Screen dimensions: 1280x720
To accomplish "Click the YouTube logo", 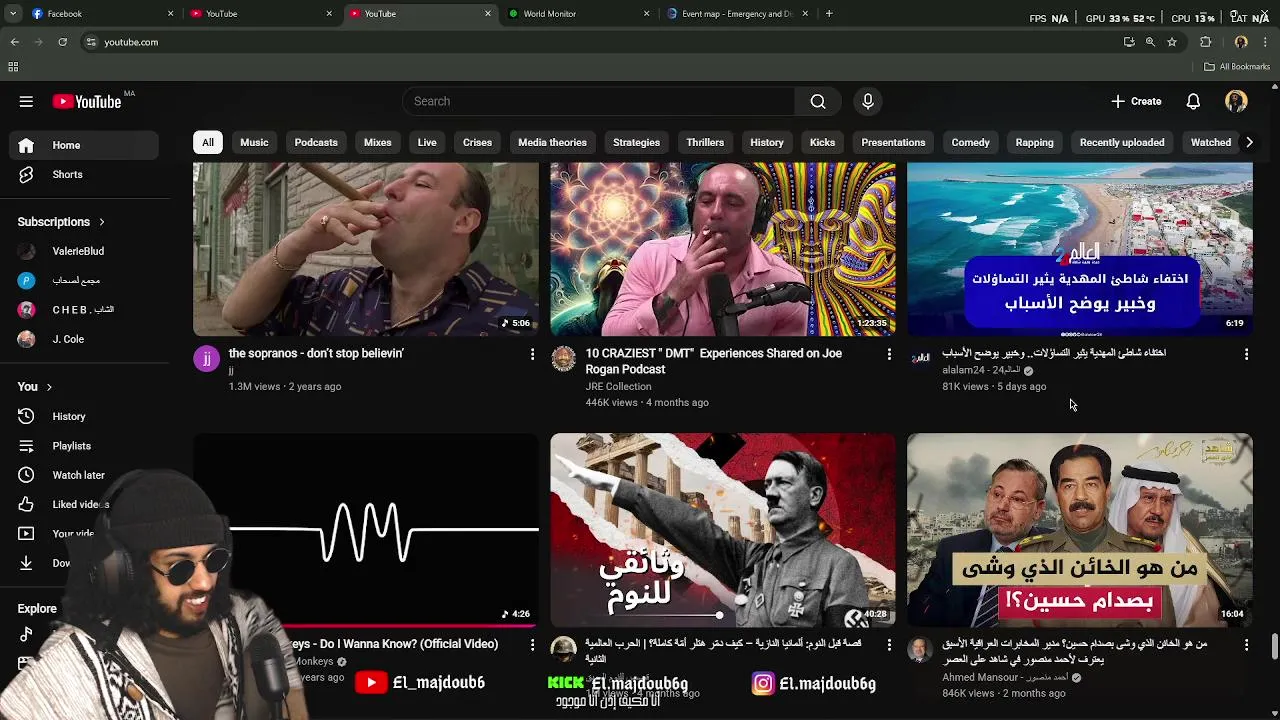I will click(87, 101).
